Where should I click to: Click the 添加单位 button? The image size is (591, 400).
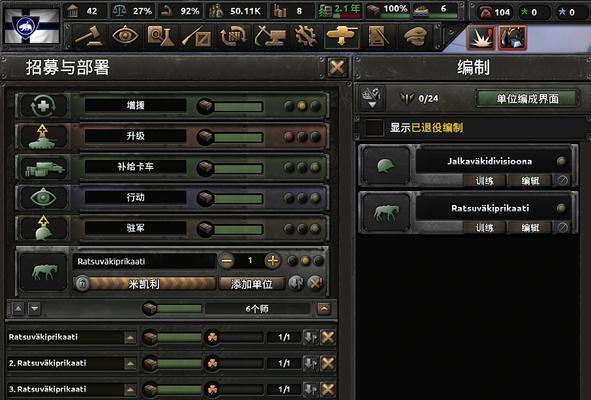(x=251, y=284)
